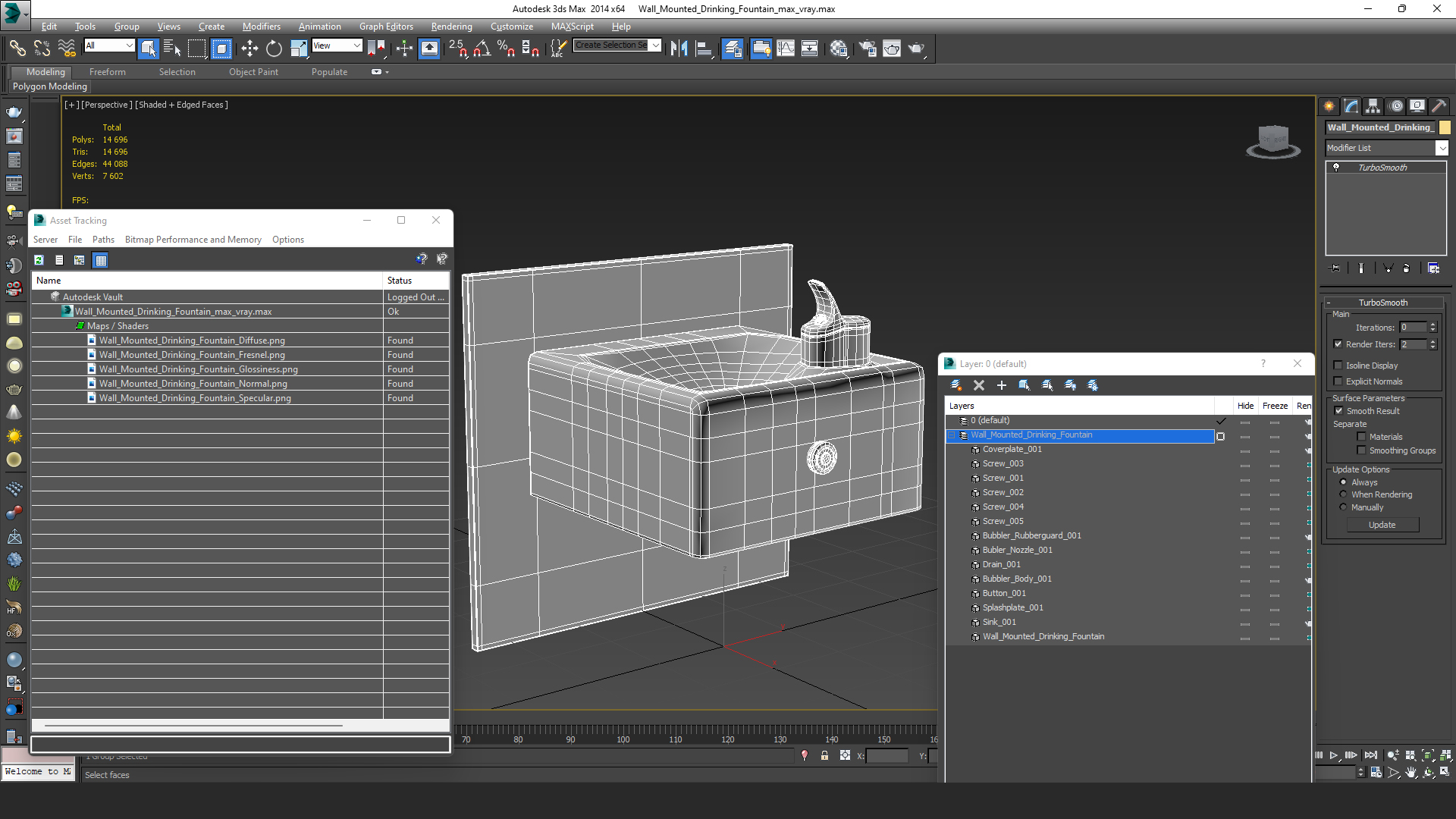Click the Mirror tool icon
This screenshot has height=819, width=1456.
pyautogui.click(x=679, y=49)
